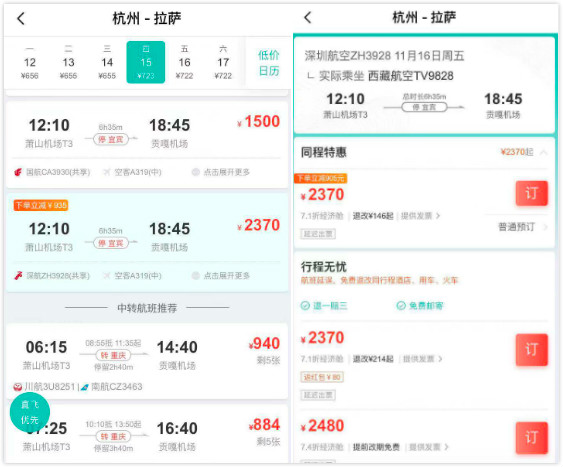The image size is (563, 467).
Task: Expand more options under ZH3928 flight
Action: (221, 276)
